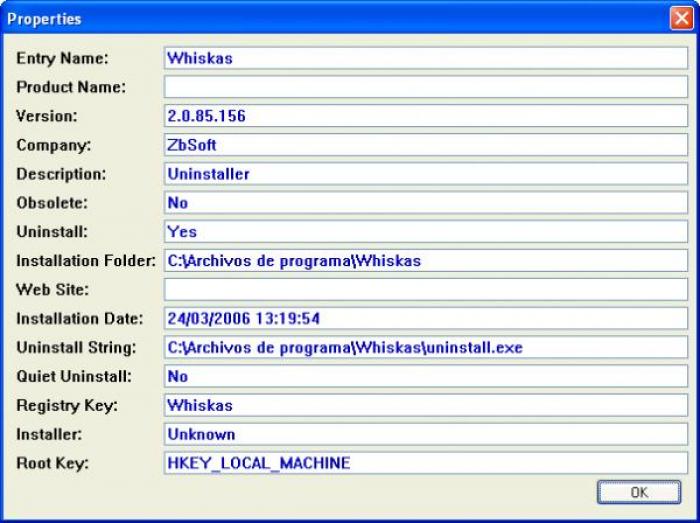
Task: Click the 'Product Name:' label
Action: click(71, 87)
